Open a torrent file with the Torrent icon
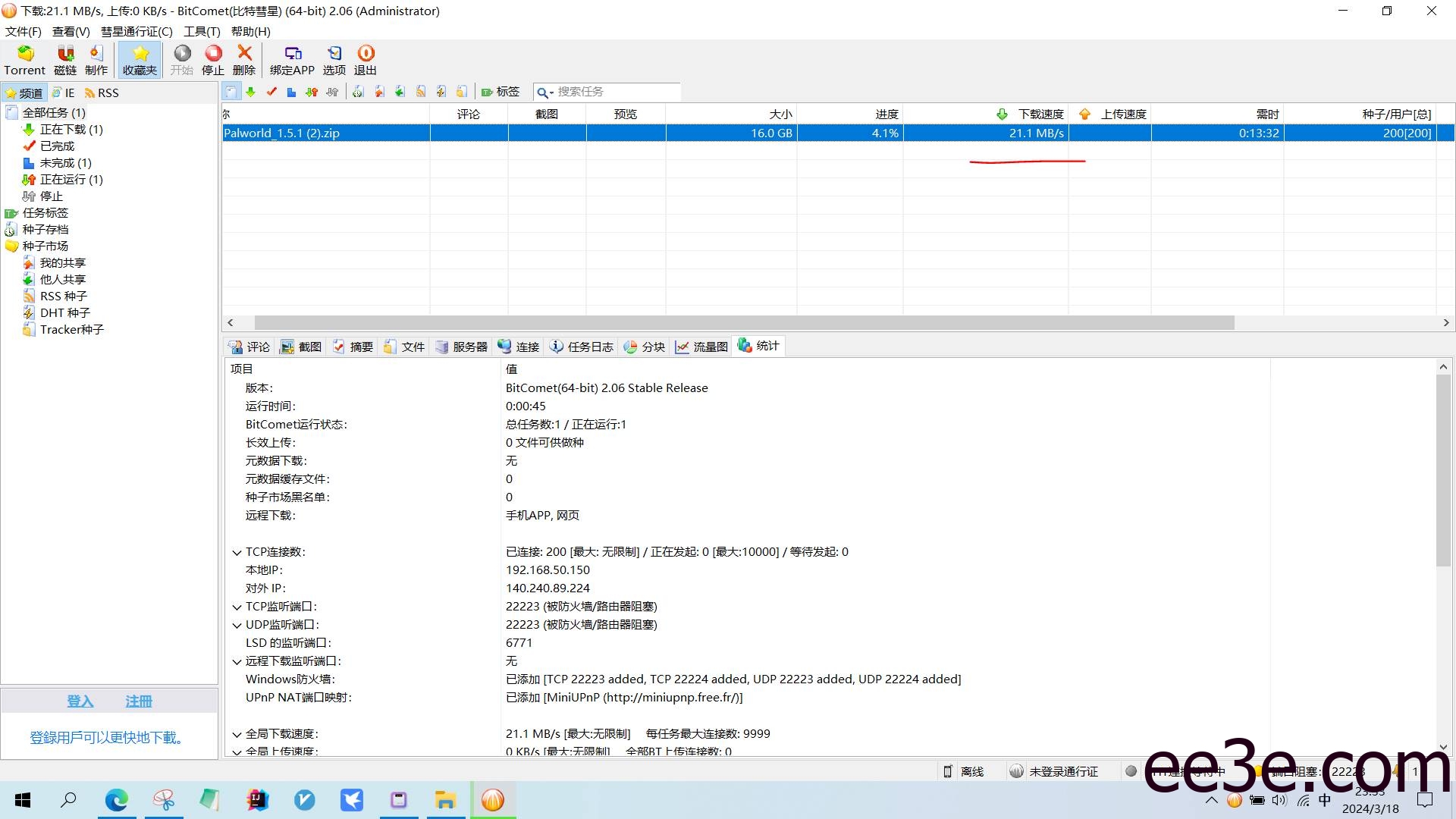 coord(24,59)
